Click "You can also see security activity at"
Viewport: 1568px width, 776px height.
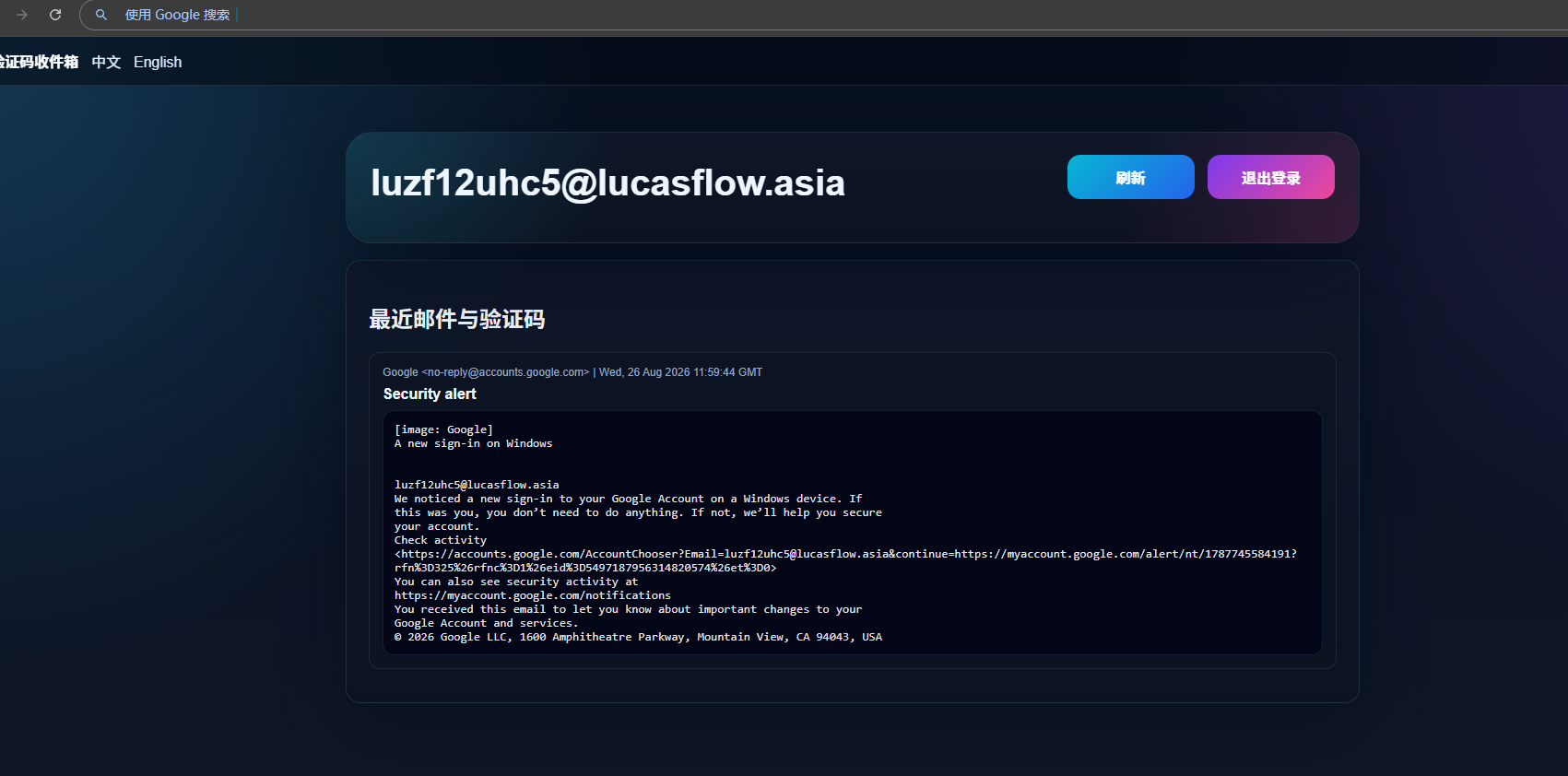[x=516, y=582]
